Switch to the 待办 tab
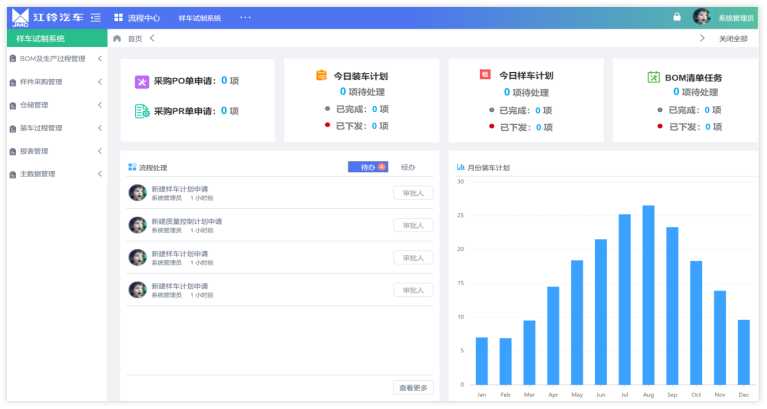This screenshot has width=767, height=409. tap(367, 167)
